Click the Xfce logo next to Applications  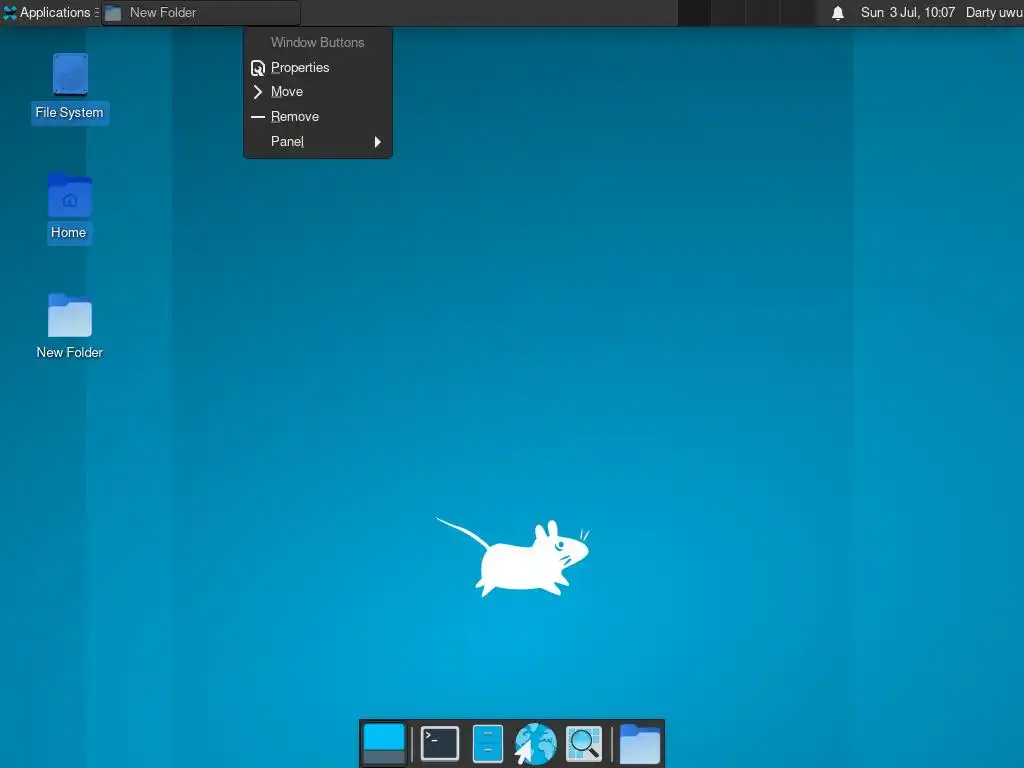(10, 12)
